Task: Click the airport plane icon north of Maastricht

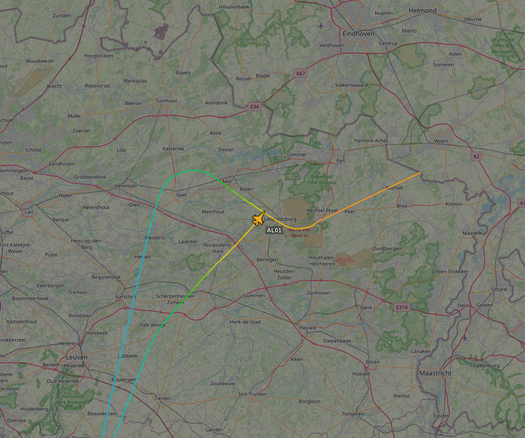Action: click(465, 338)
